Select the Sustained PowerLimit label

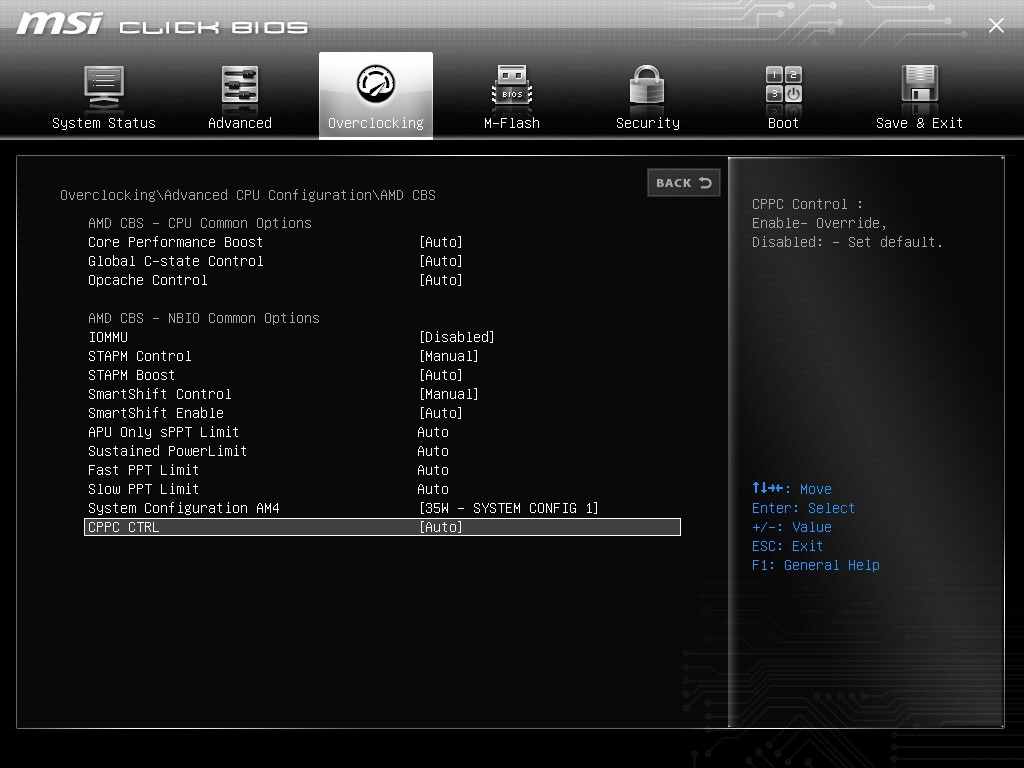[x=167, y=451]
